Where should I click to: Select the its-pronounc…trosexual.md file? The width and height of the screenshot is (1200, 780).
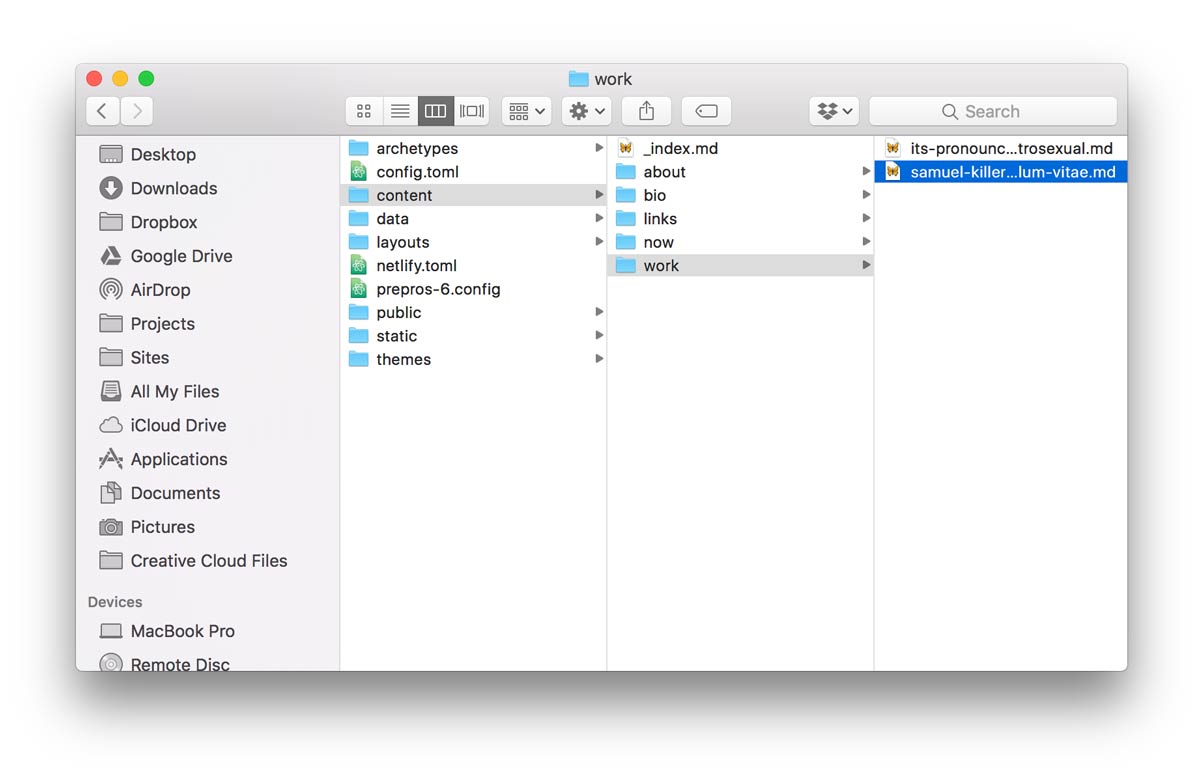(1001, 148)
